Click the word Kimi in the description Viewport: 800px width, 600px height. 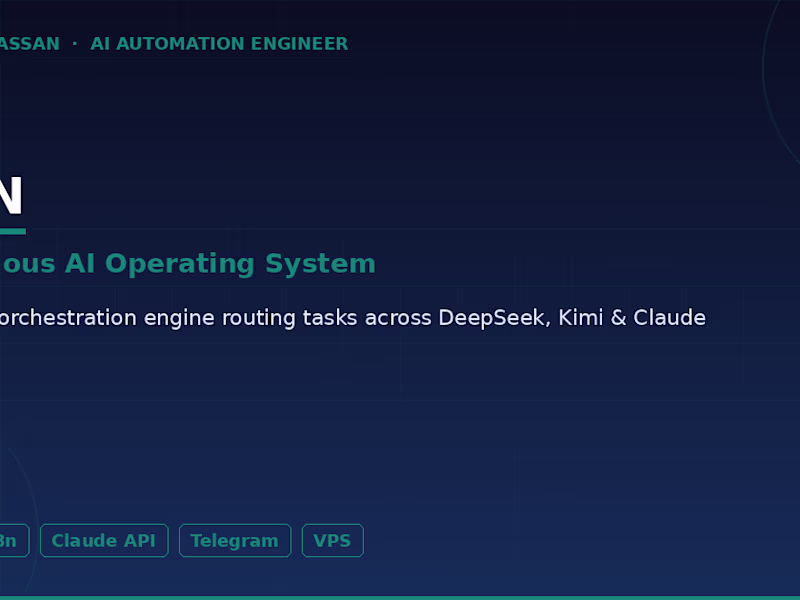(x=580, y=318)
